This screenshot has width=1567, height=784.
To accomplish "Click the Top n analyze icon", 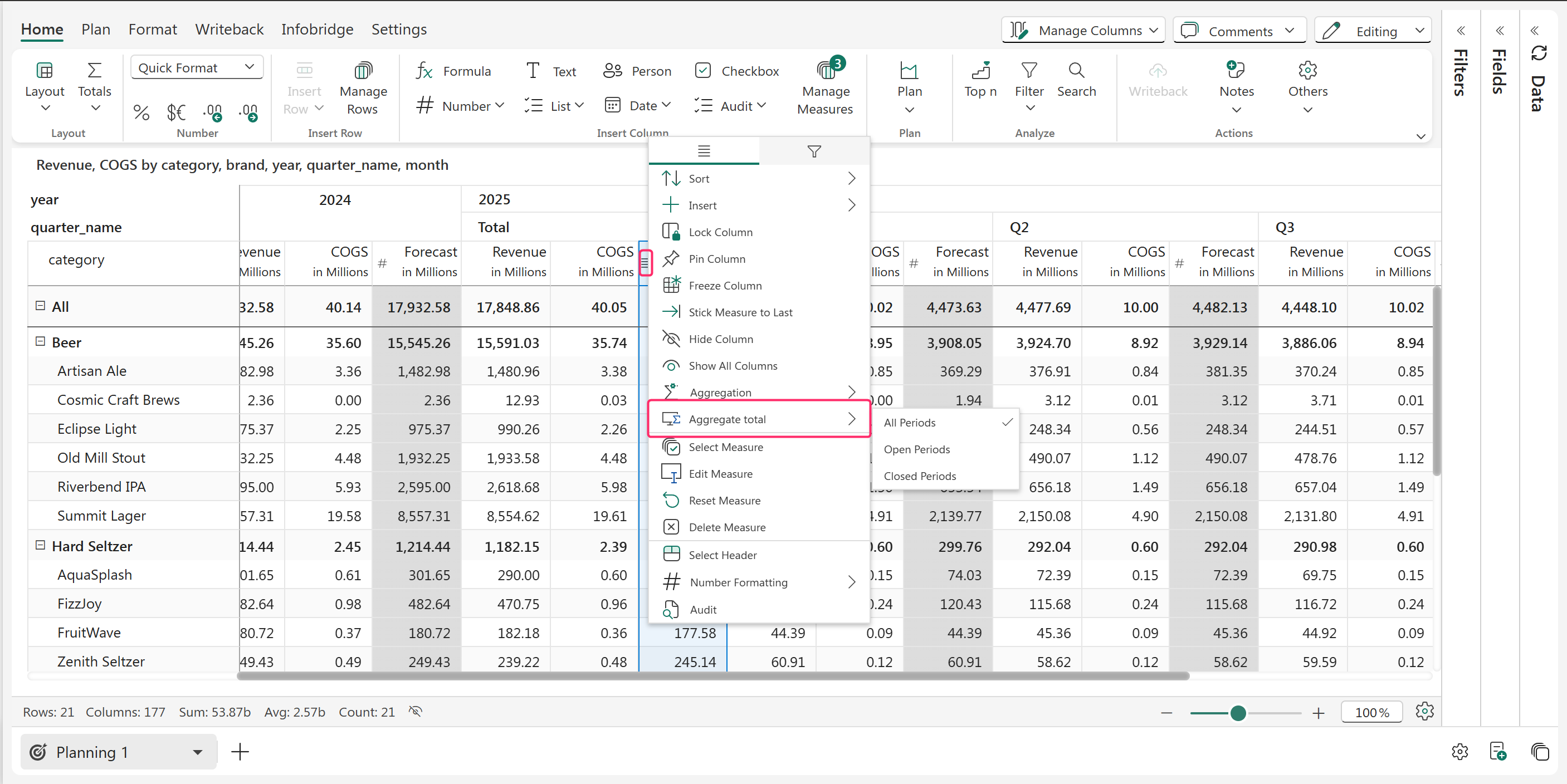I will click(x=980, y=71).
